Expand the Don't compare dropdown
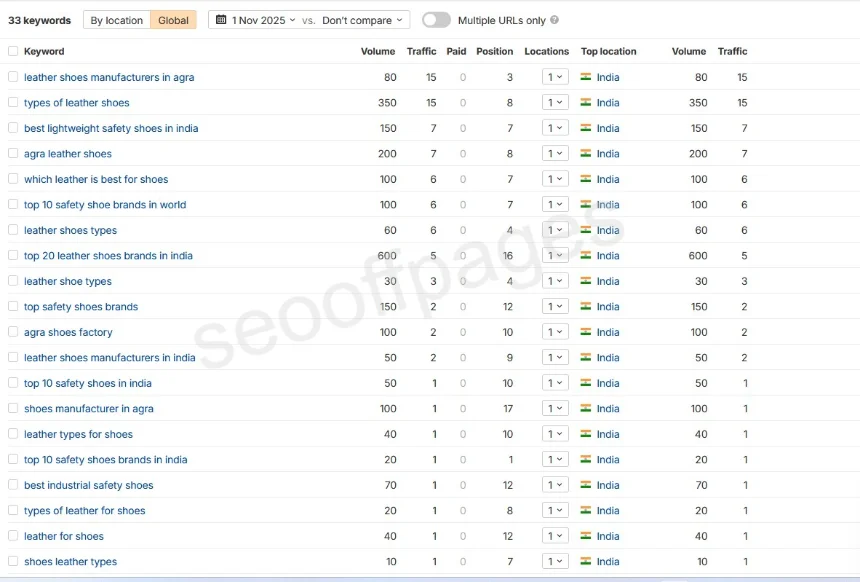Viewport: 860px width, 582px height. [x=363, y=20]
